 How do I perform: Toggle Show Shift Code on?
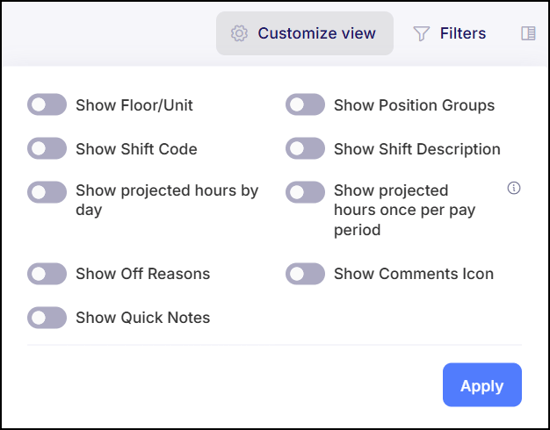click(x=47, y=148)
